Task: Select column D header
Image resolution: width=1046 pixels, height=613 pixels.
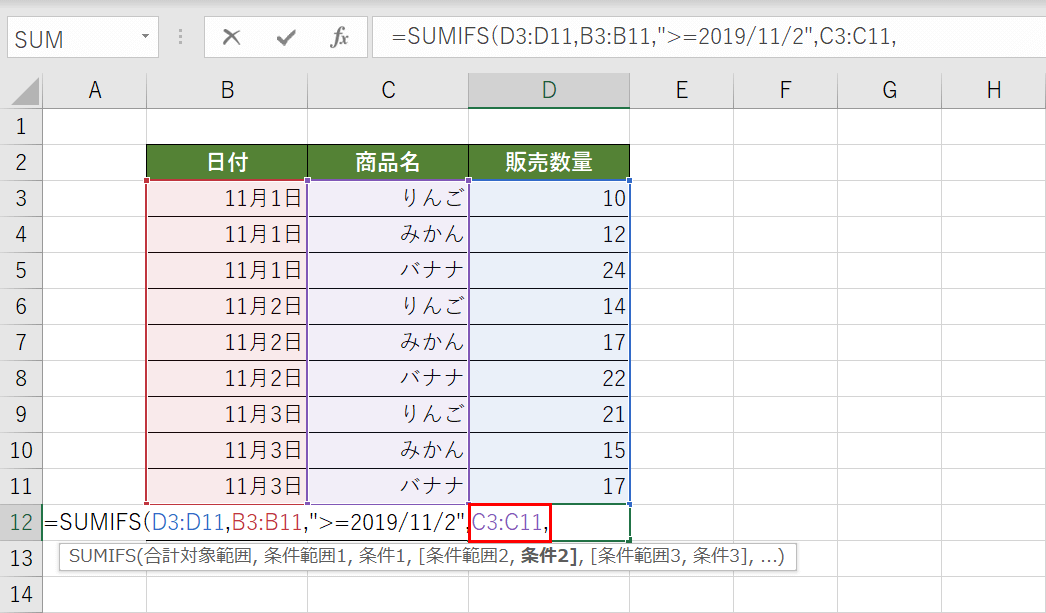Action: (548, 90)
